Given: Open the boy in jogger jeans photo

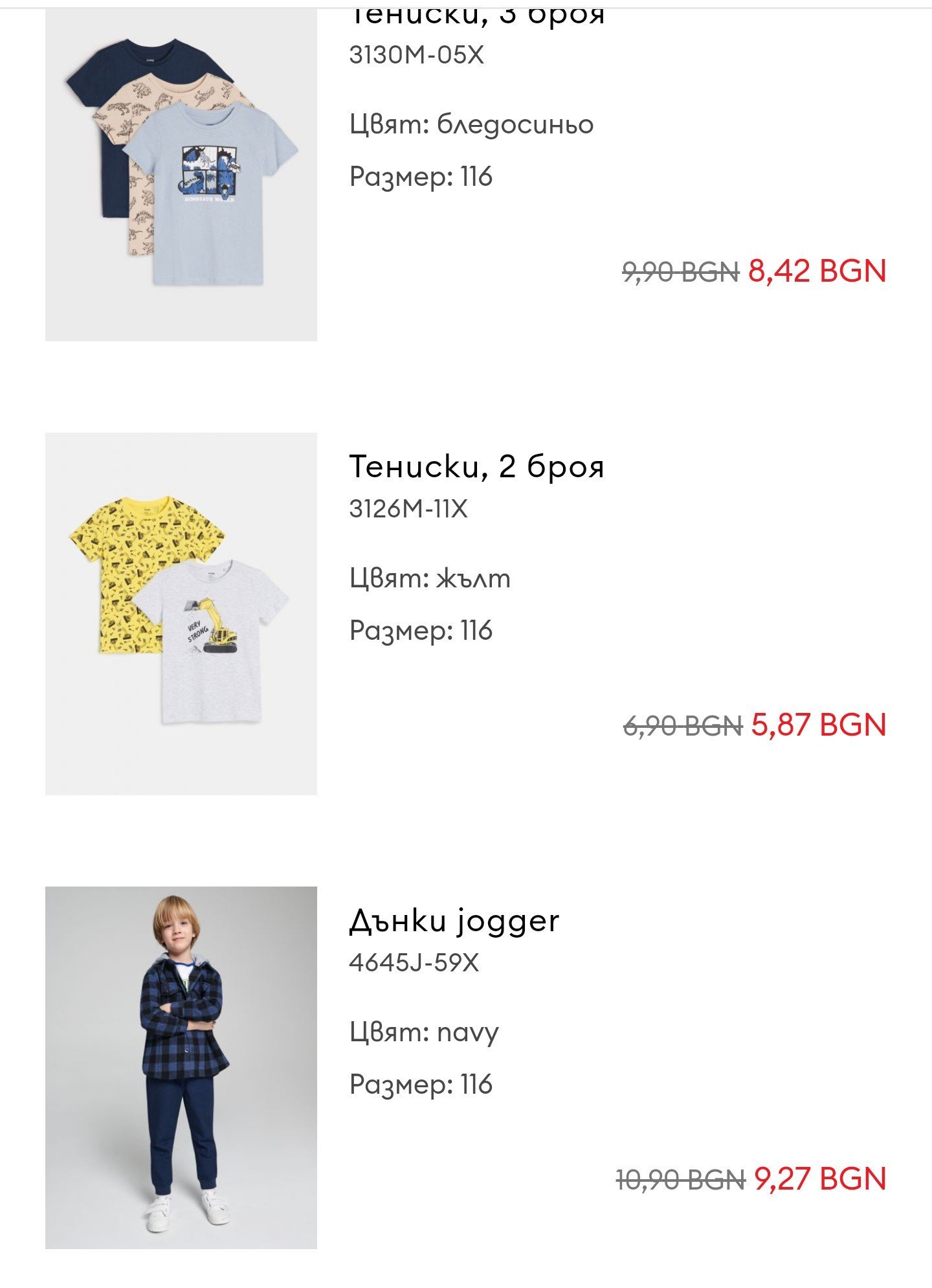Looking at the screenshot, I should point(181,1067).
